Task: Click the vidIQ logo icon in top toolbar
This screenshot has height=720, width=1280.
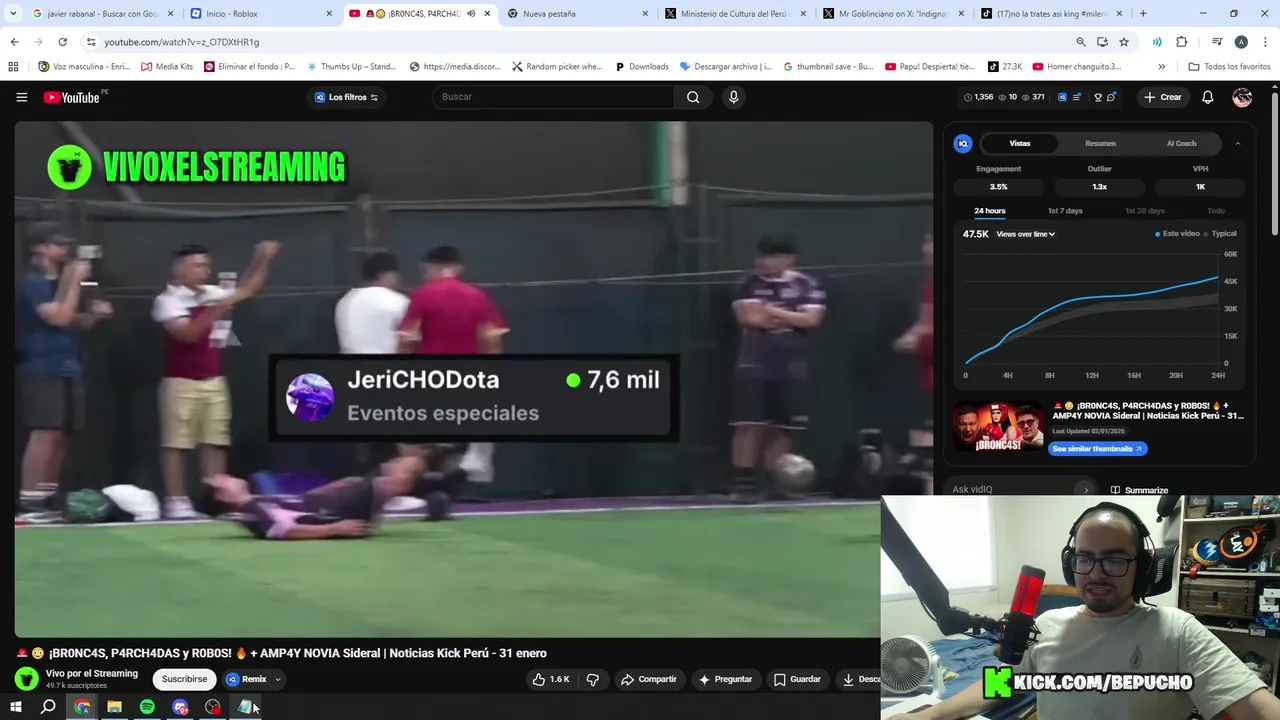Action: point(1062,97)
